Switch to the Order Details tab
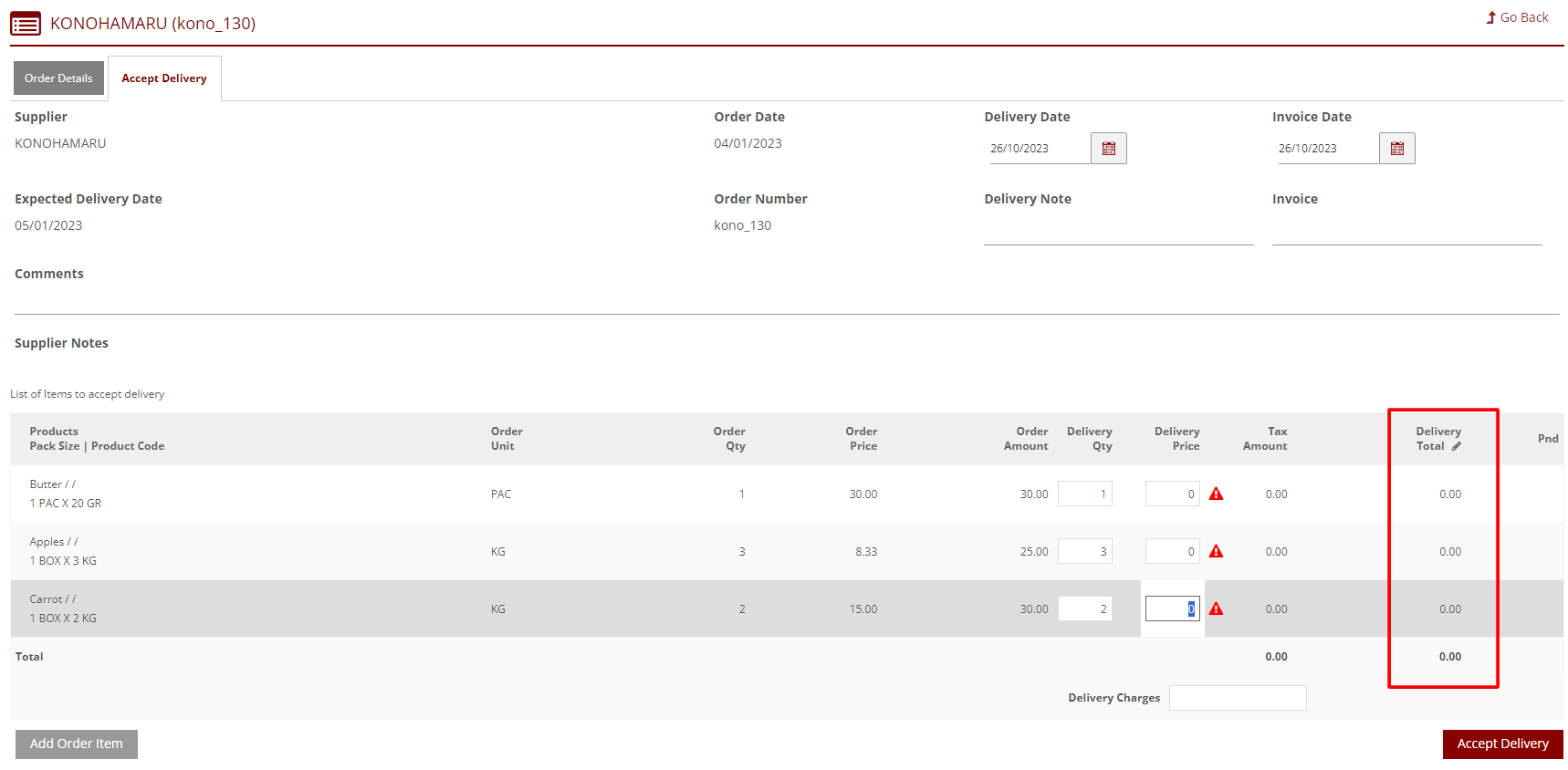The image size is (1568, 770). (58, 78)
